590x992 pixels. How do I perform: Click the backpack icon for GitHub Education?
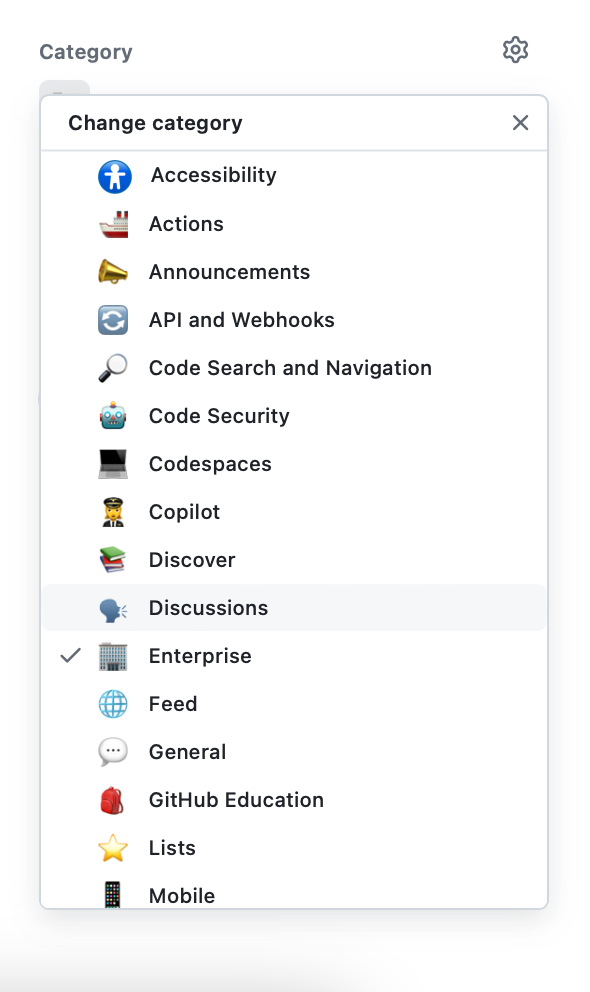[113, 799]
